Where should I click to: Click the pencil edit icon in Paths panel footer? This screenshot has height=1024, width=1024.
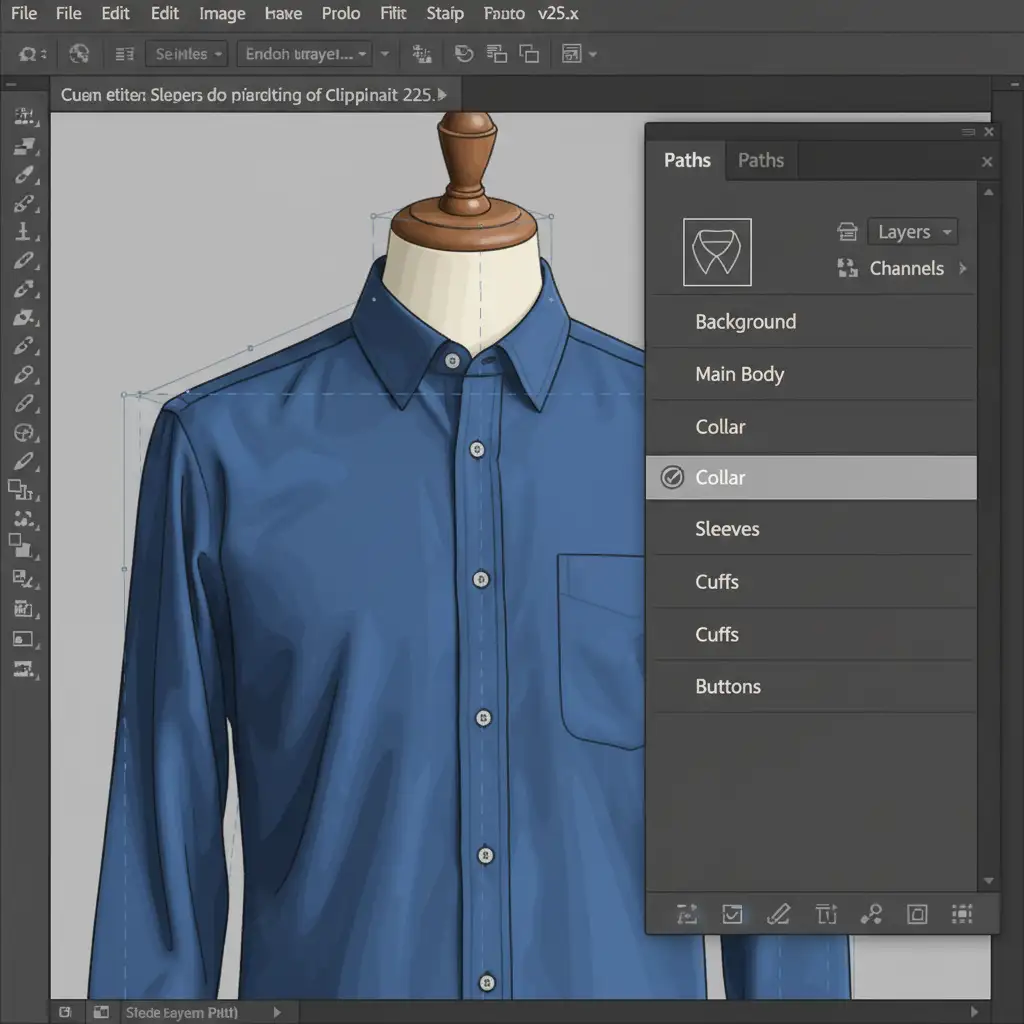(x=778, y=913)
